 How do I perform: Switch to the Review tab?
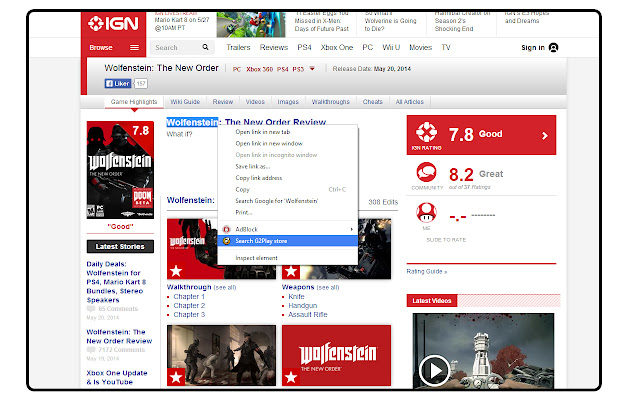(223, 102)
